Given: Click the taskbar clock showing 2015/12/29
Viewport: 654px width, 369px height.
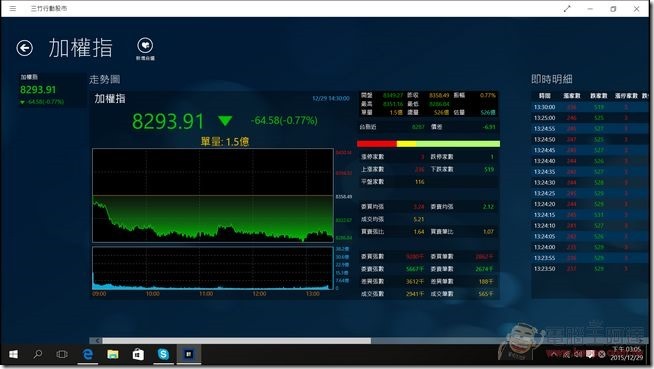Looking at the screenshot, I should (627, 354).
